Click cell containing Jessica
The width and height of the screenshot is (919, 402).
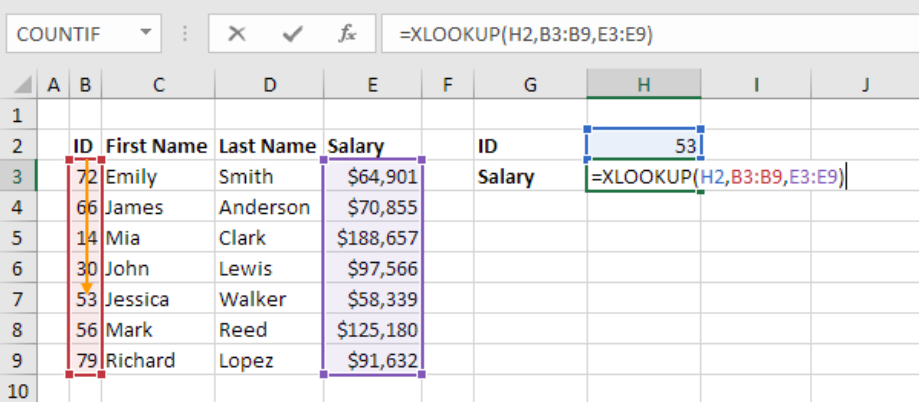tap(158, 299)
